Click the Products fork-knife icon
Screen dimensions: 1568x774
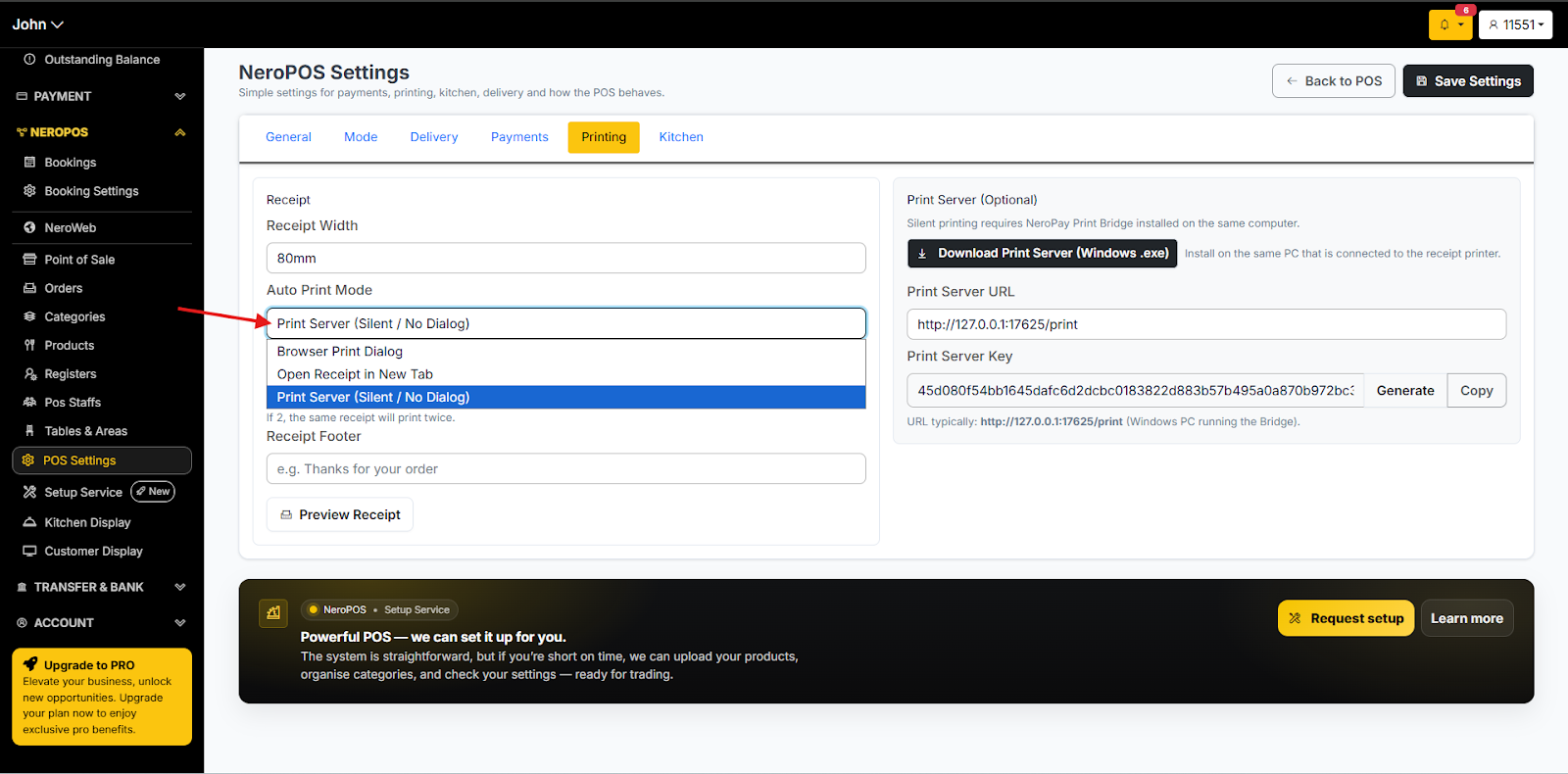[x=29, y=345]
